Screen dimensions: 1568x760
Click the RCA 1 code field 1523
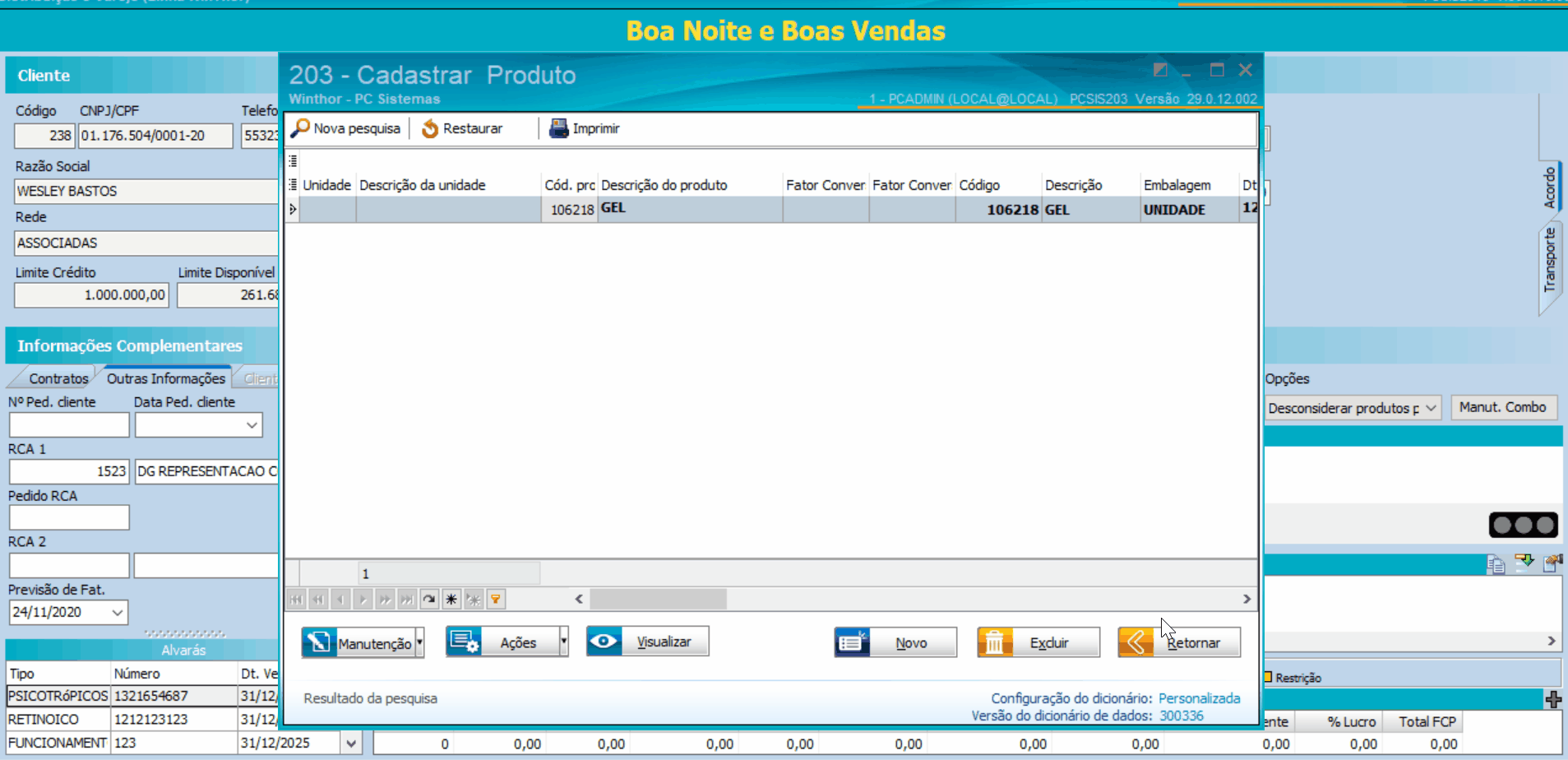point(69,471)
